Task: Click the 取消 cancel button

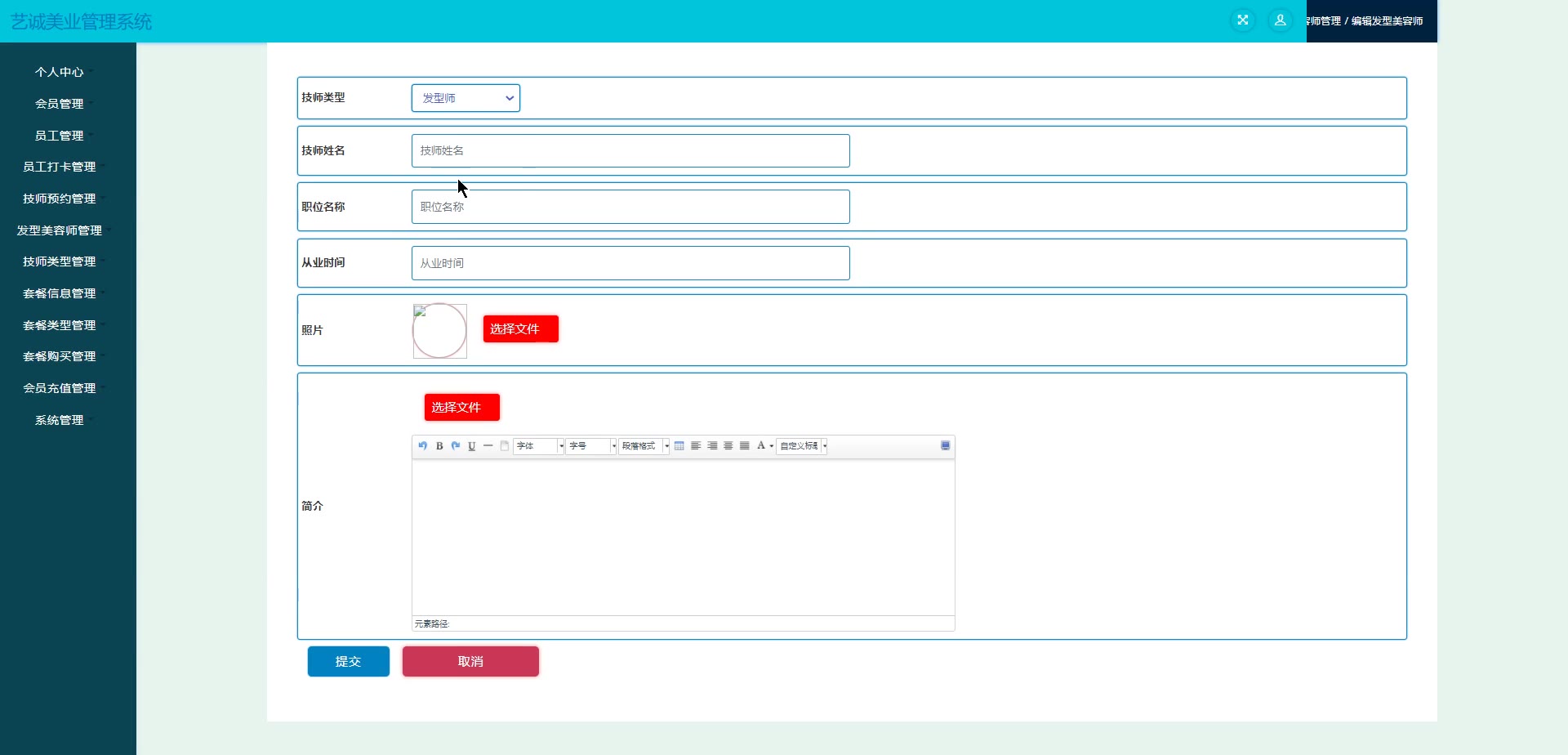Action: pos(470,662)
